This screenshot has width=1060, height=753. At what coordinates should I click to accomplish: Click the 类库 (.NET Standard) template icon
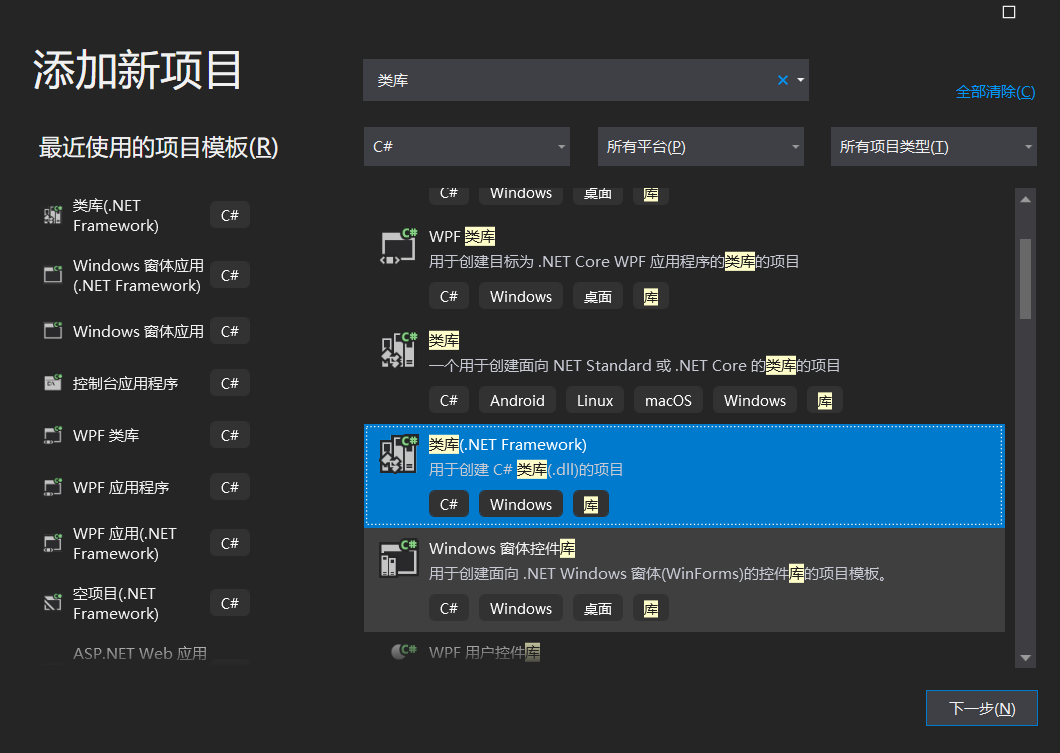coord(399,350)
